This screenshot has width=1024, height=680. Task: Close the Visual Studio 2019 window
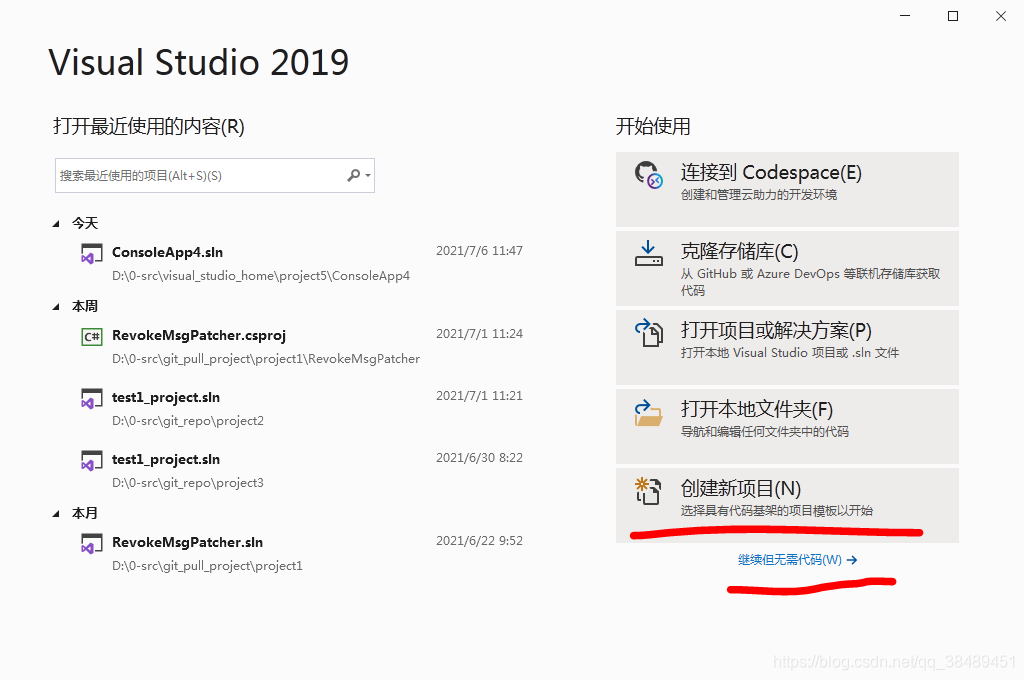point(1000,16)
